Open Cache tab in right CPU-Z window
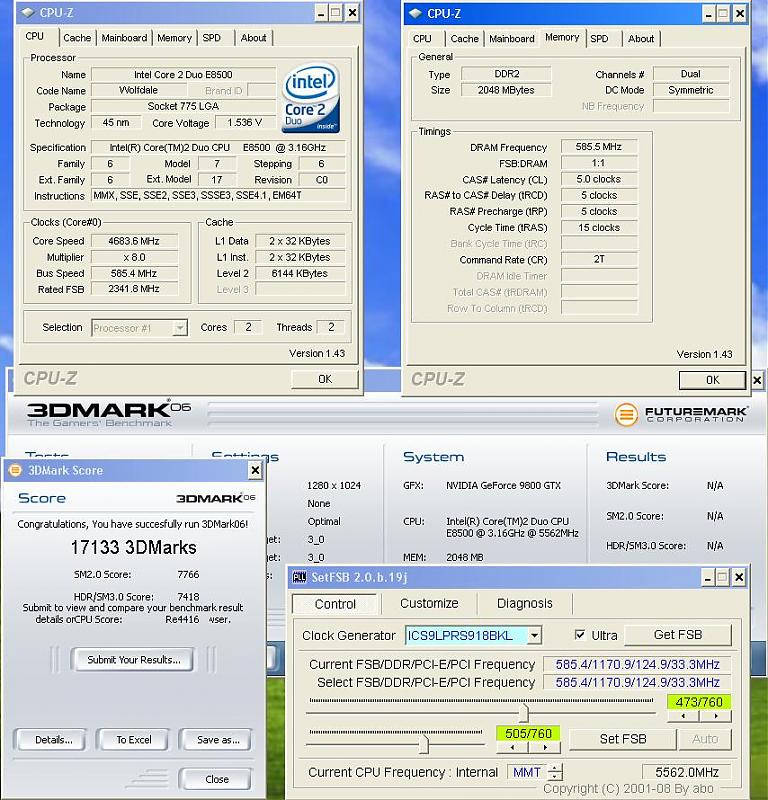 point(464,39)
